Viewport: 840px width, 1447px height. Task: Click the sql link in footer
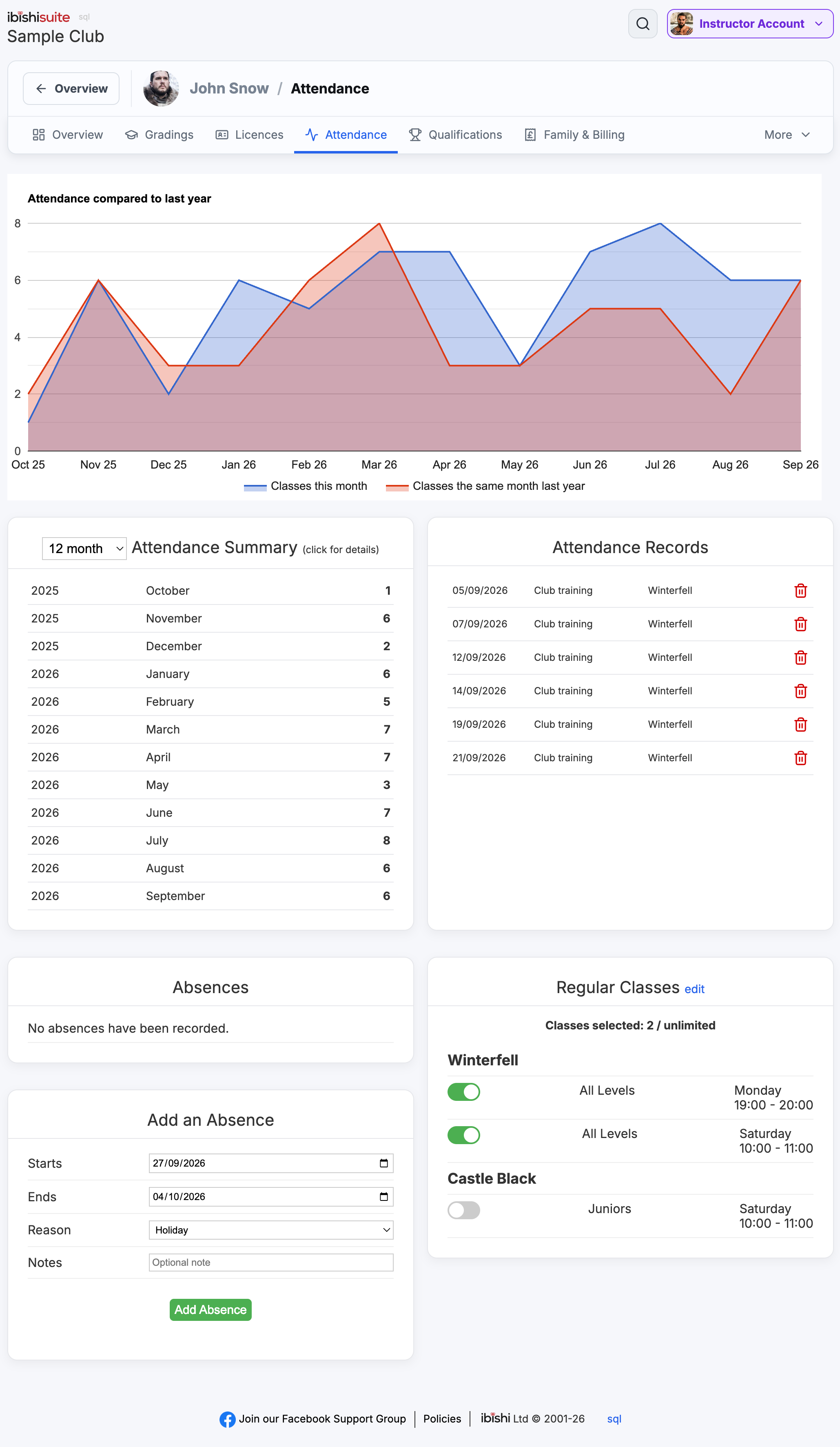click(614, 1419)
